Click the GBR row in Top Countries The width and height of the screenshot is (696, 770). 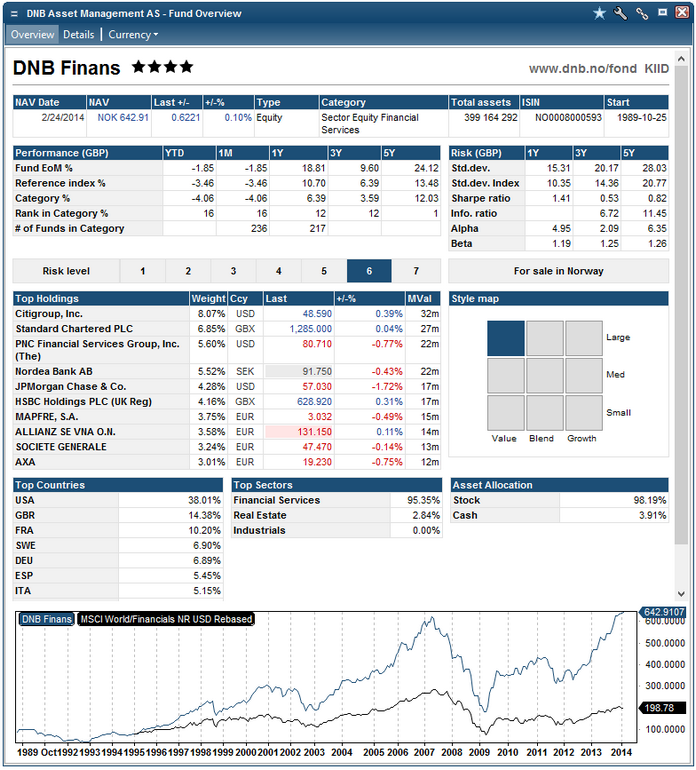(x=118, y=515)
